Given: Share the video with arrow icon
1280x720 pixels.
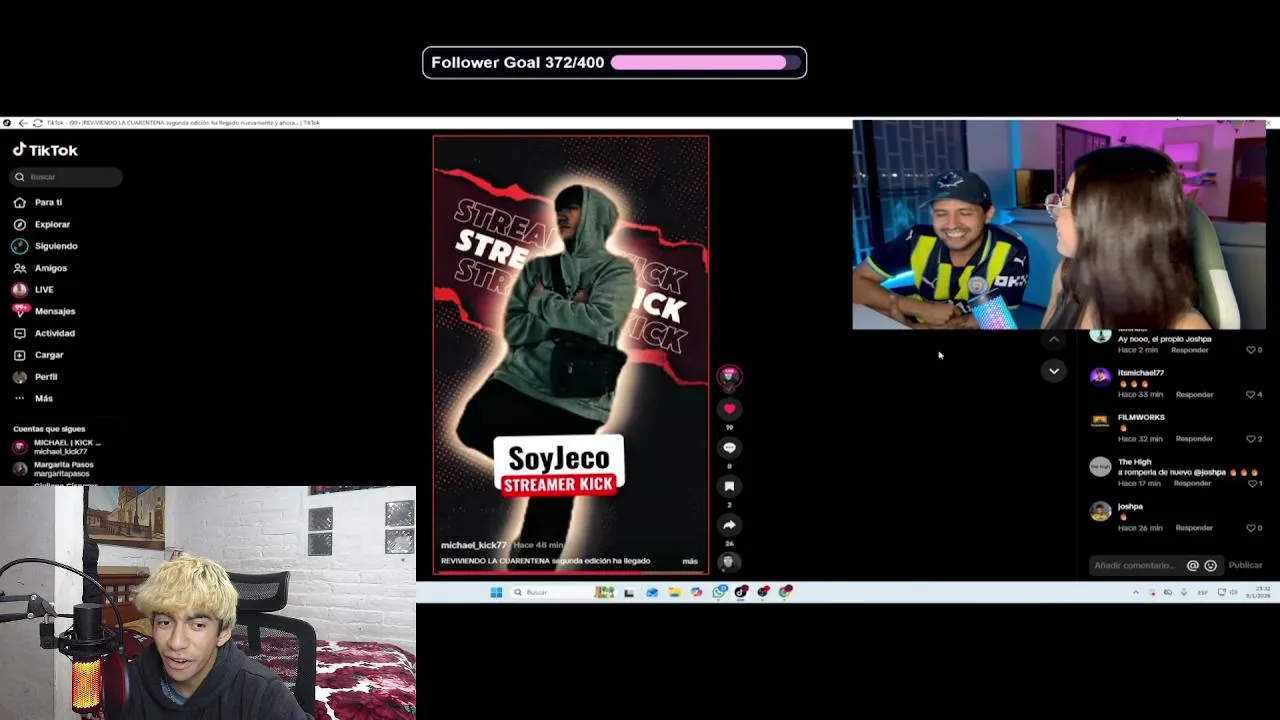Looking at the screenshot, I should click(729, 524).
